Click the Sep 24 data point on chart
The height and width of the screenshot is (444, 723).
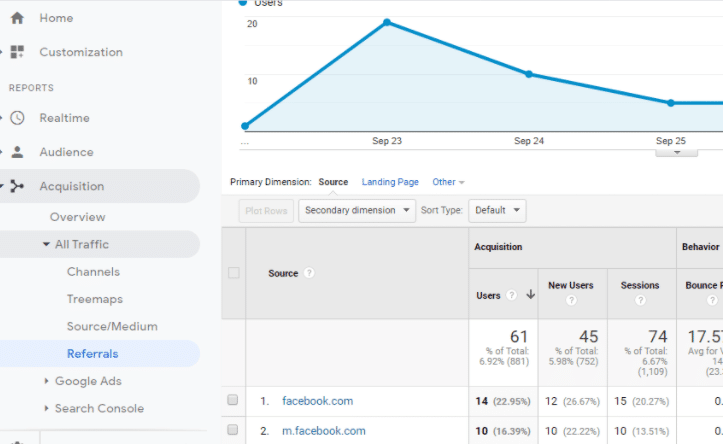point(529,74)
